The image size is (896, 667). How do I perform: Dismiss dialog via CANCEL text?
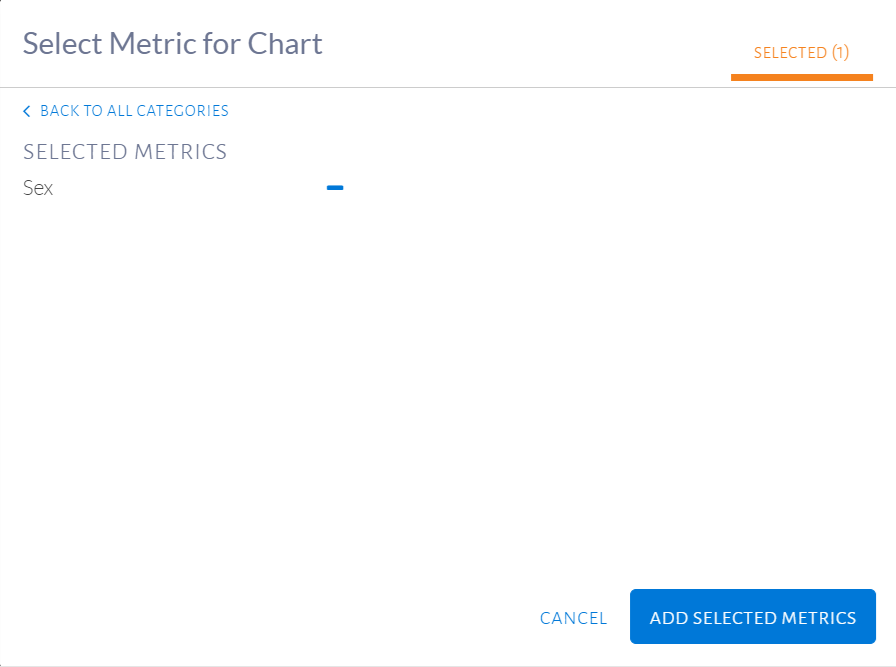[573, 618]
